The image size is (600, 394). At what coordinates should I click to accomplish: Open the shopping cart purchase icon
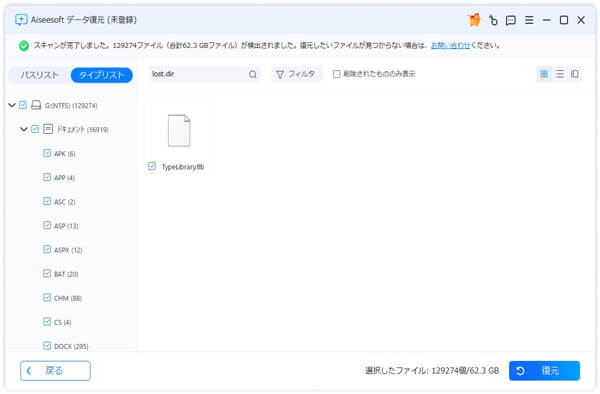pyautogui.click(x=474, y=20)
